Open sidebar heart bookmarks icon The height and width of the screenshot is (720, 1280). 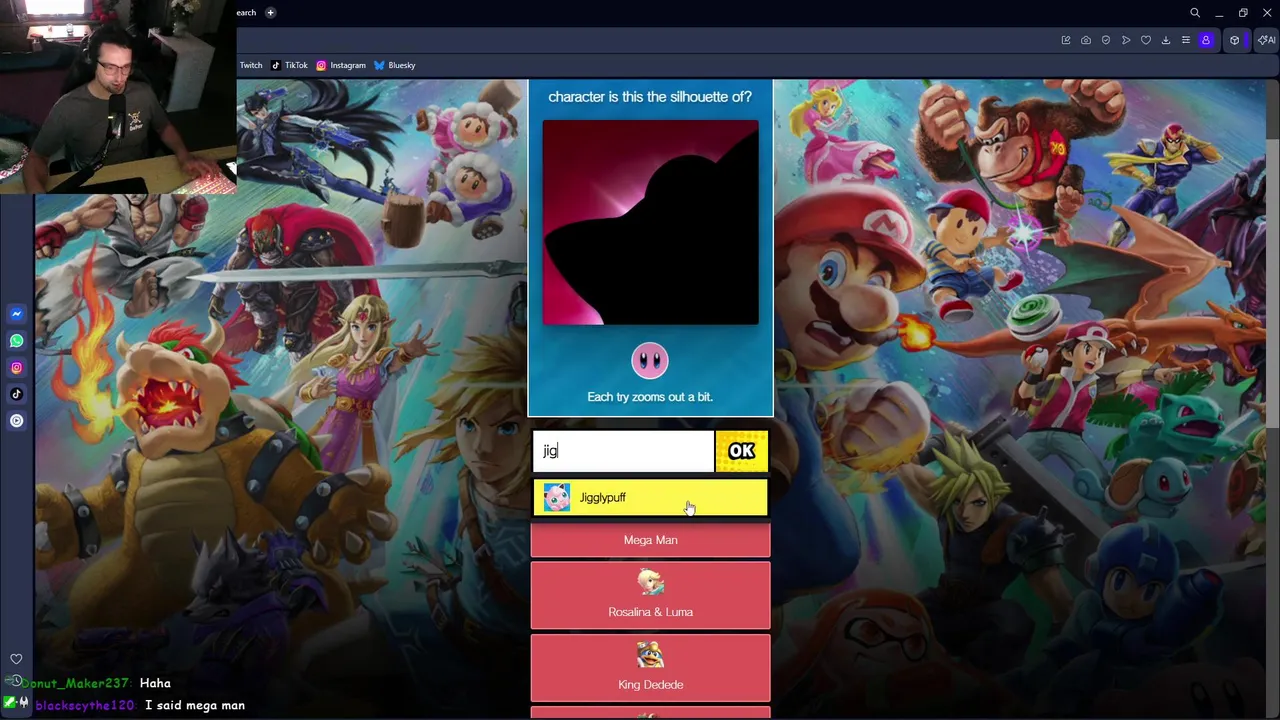(16, 659)
